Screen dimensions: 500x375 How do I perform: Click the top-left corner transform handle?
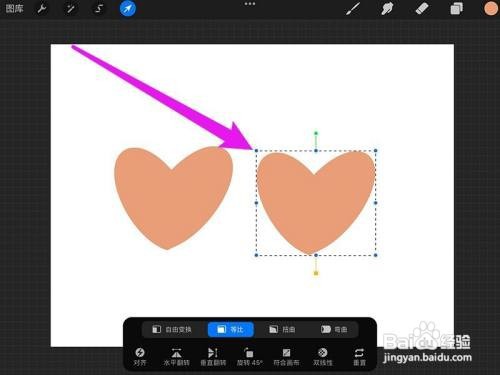[x=256, y=151]
